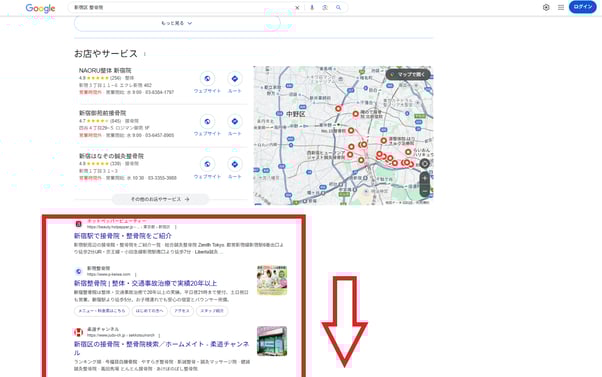Open the メニュー・料金表はこちら sitelink chip

(102, 311)
